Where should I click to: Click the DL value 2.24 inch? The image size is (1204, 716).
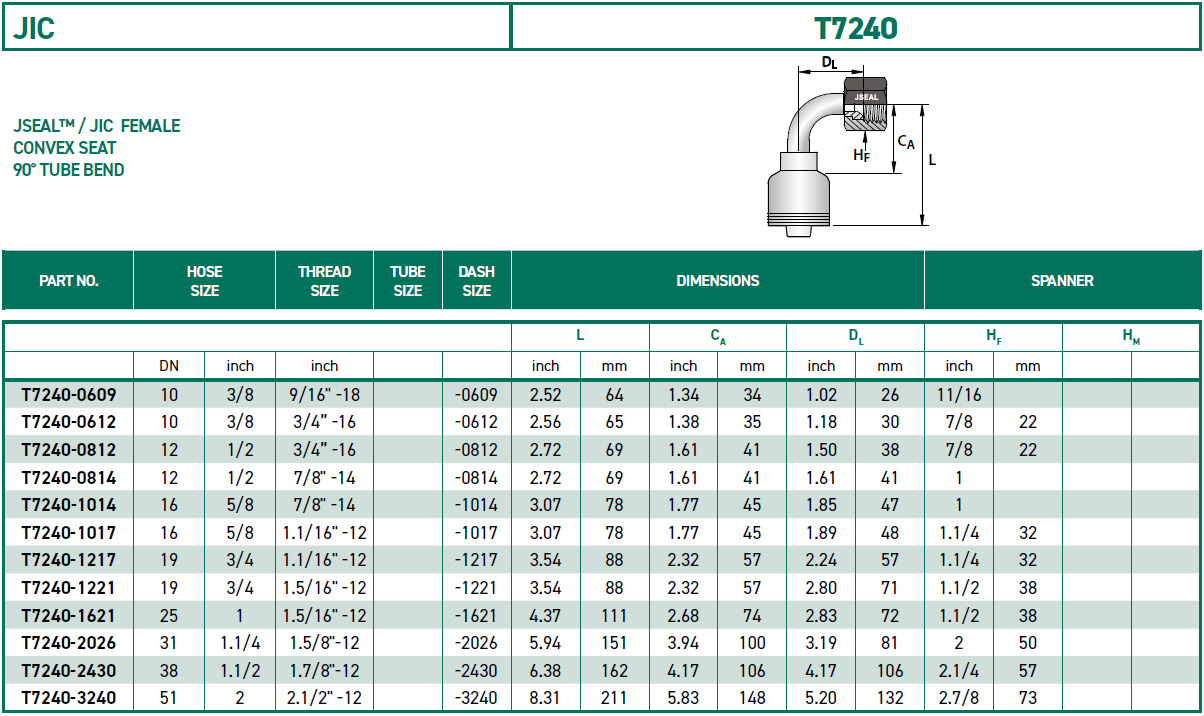(822, 560)
